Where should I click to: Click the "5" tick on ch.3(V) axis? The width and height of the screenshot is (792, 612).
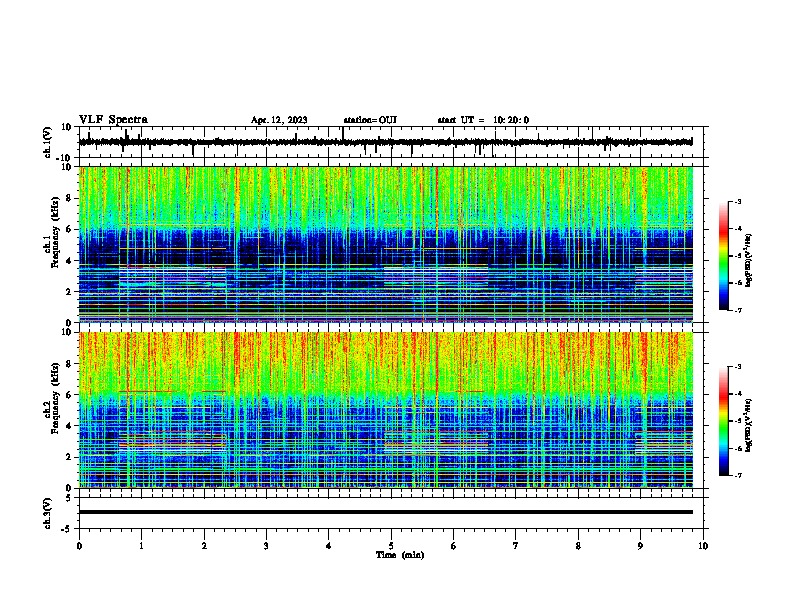[x=70, y=498]
